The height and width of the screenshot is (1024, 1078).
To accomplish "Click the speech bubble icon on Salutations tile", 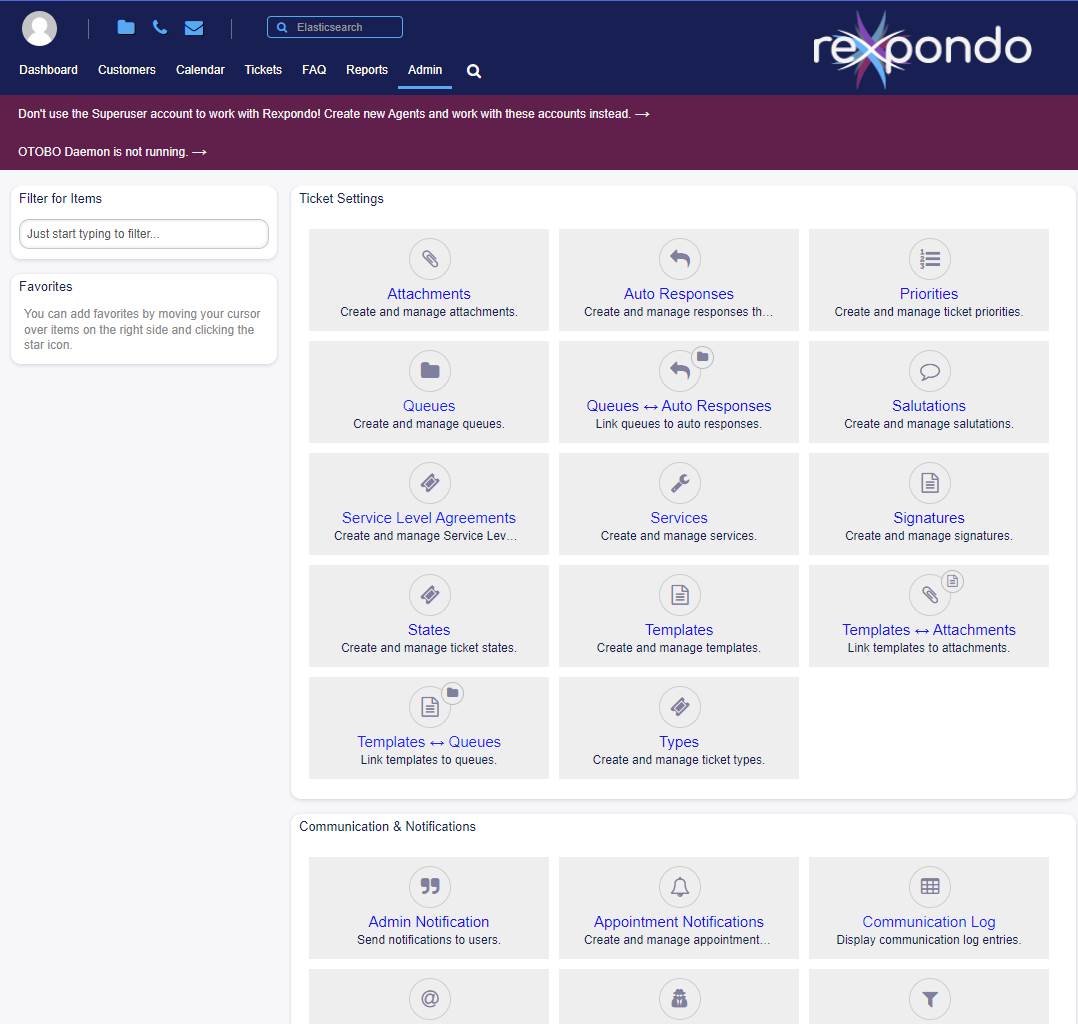I will (x=929, y=370).
